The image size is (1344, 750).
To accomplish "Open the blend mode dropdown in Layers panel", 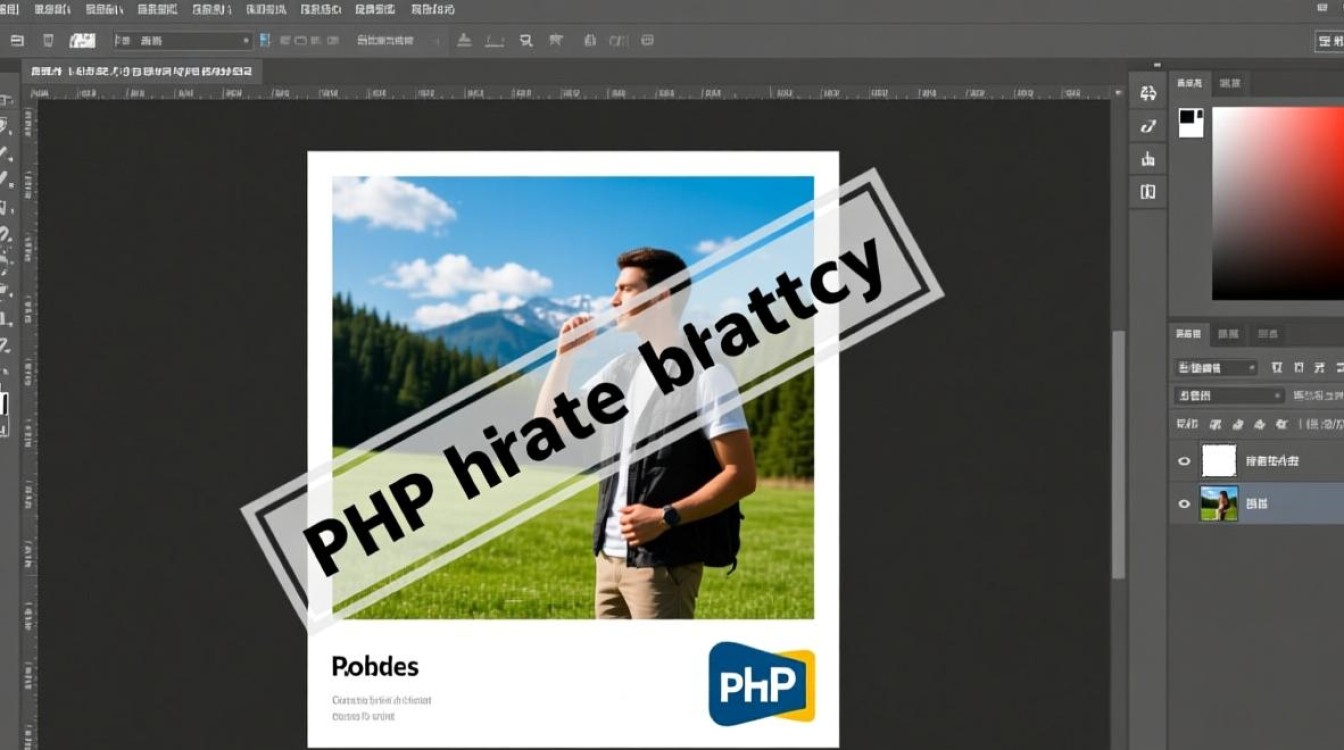I will (x=1216, y=367).
